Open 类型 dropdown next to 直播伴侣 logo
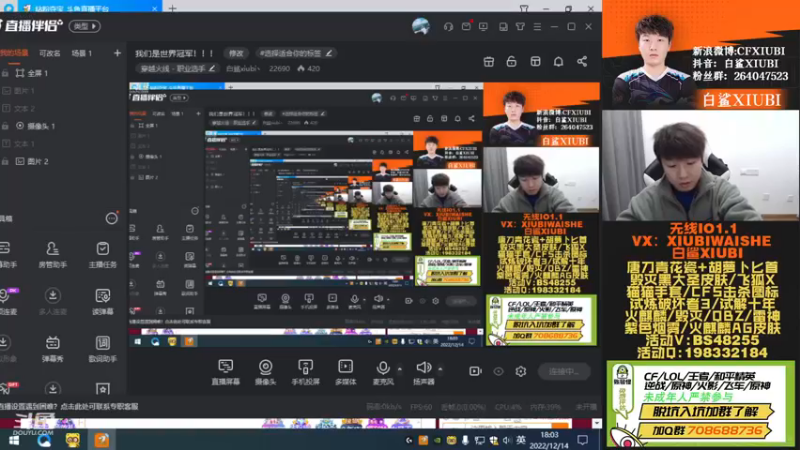The width and height of the screenshot is (800, 450). pos(85,26)
